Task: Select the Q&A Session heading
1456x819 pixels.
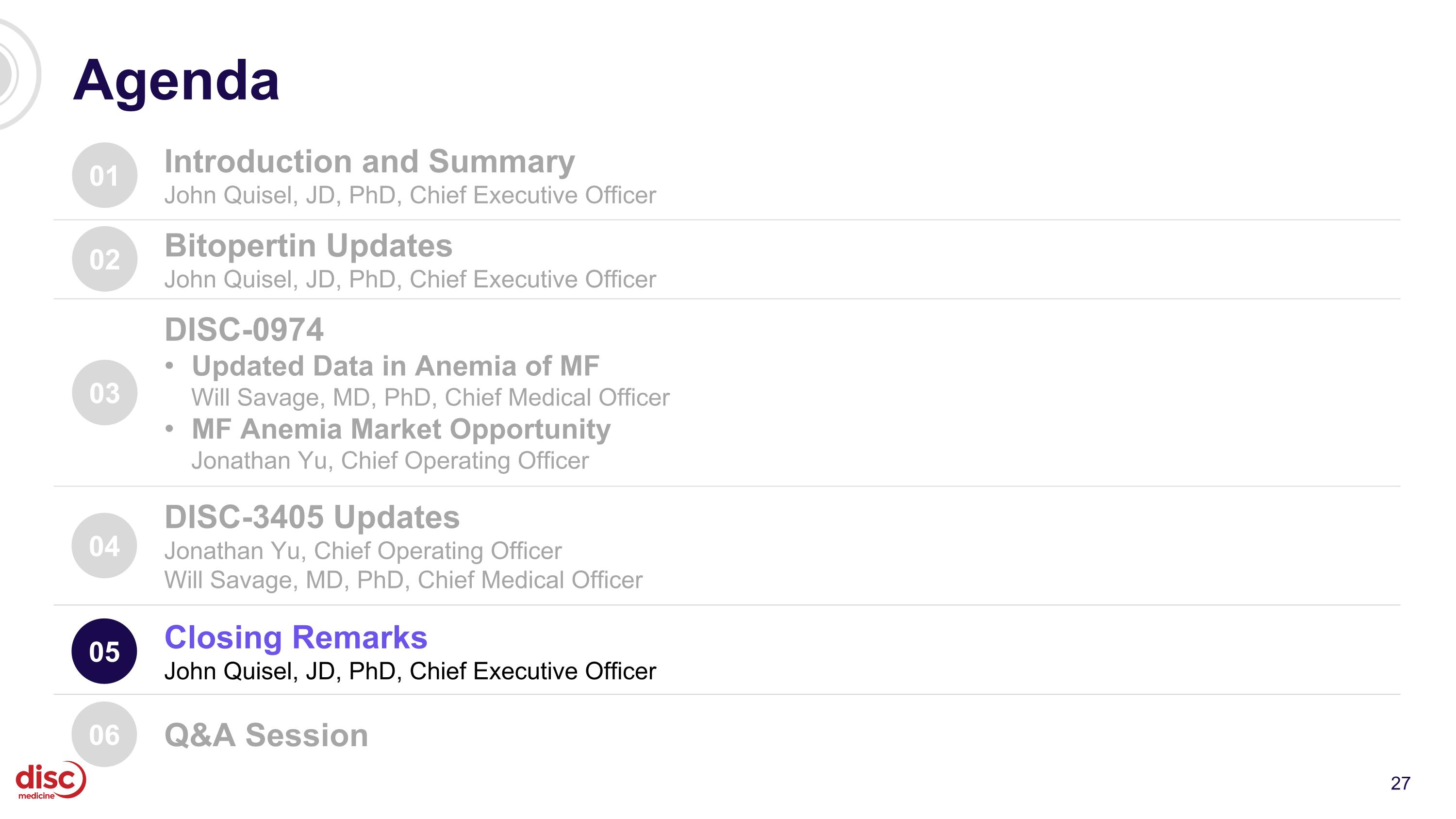Action: pos(266,735)
